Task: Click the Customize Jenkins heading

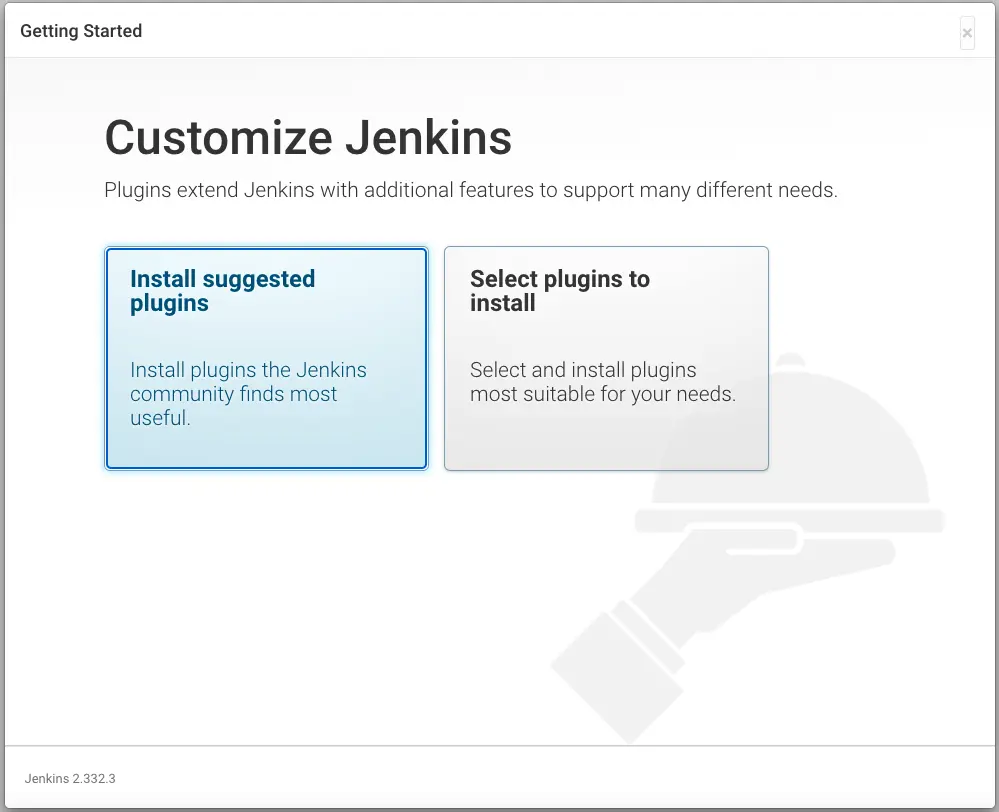Action: [308, 138]
